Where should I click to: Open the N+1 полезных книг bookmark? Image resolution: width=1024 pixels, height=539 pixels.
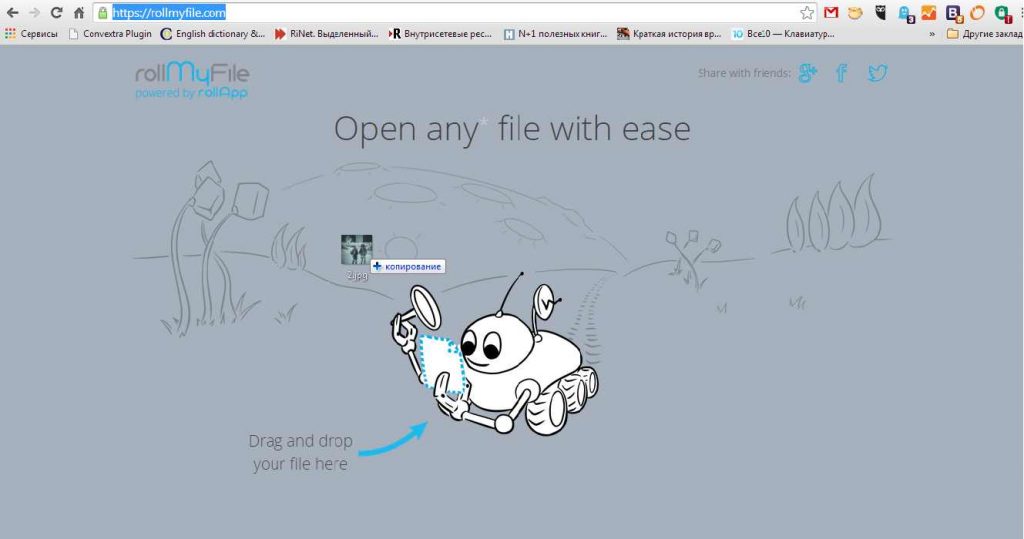click(555, 33)
